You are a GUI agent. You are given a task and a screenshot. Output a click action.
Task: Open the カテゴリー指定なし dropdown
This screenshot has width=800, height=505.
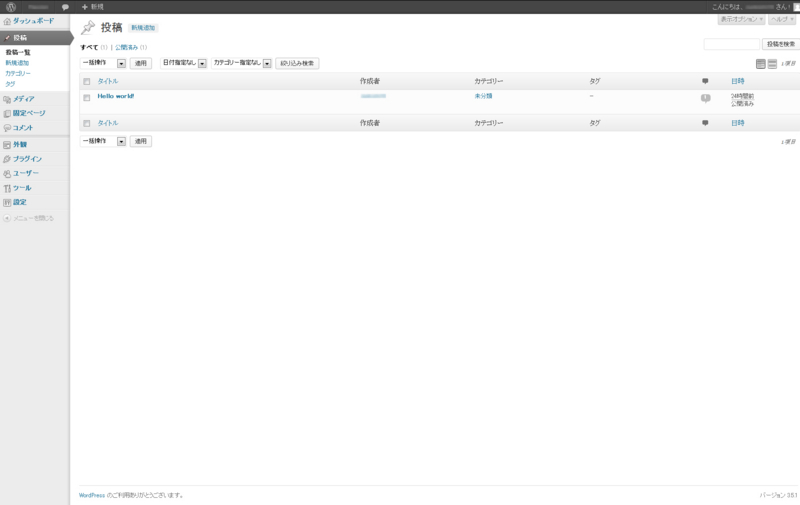(241, 63)
